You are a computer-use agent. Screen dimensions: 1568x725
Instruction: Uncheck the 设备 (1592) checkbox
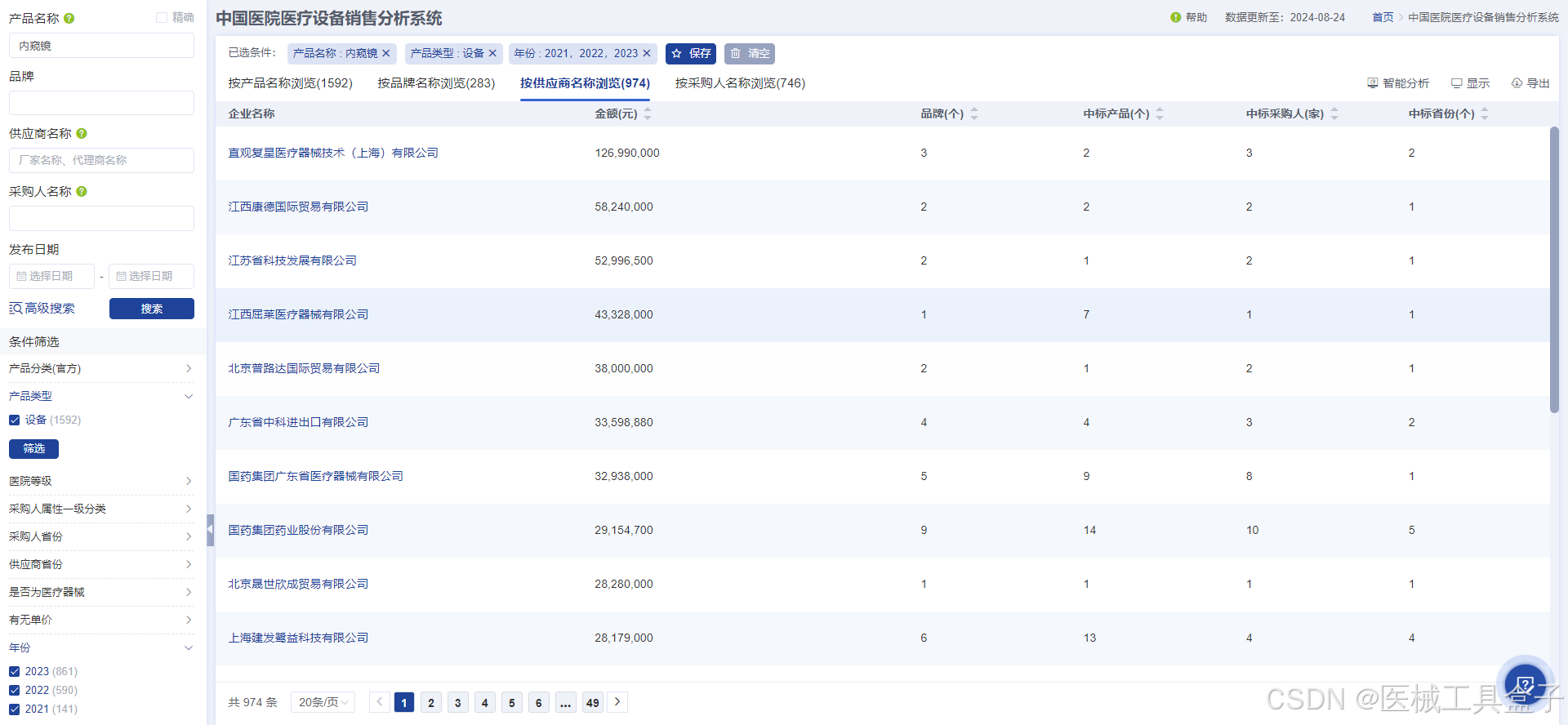point(14,420)
